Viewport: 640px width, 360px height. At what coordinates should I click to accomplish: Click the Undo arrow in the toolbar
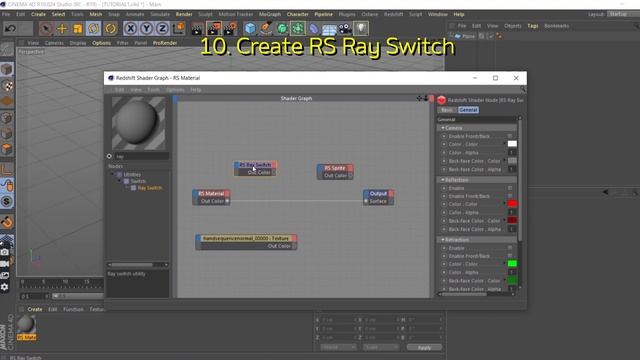pos(10,29)
